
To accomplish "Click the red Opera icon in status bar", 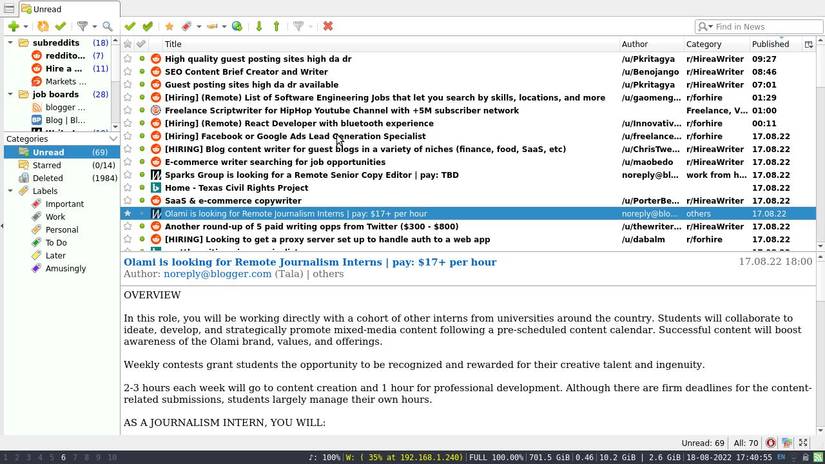I will point(771,443).
